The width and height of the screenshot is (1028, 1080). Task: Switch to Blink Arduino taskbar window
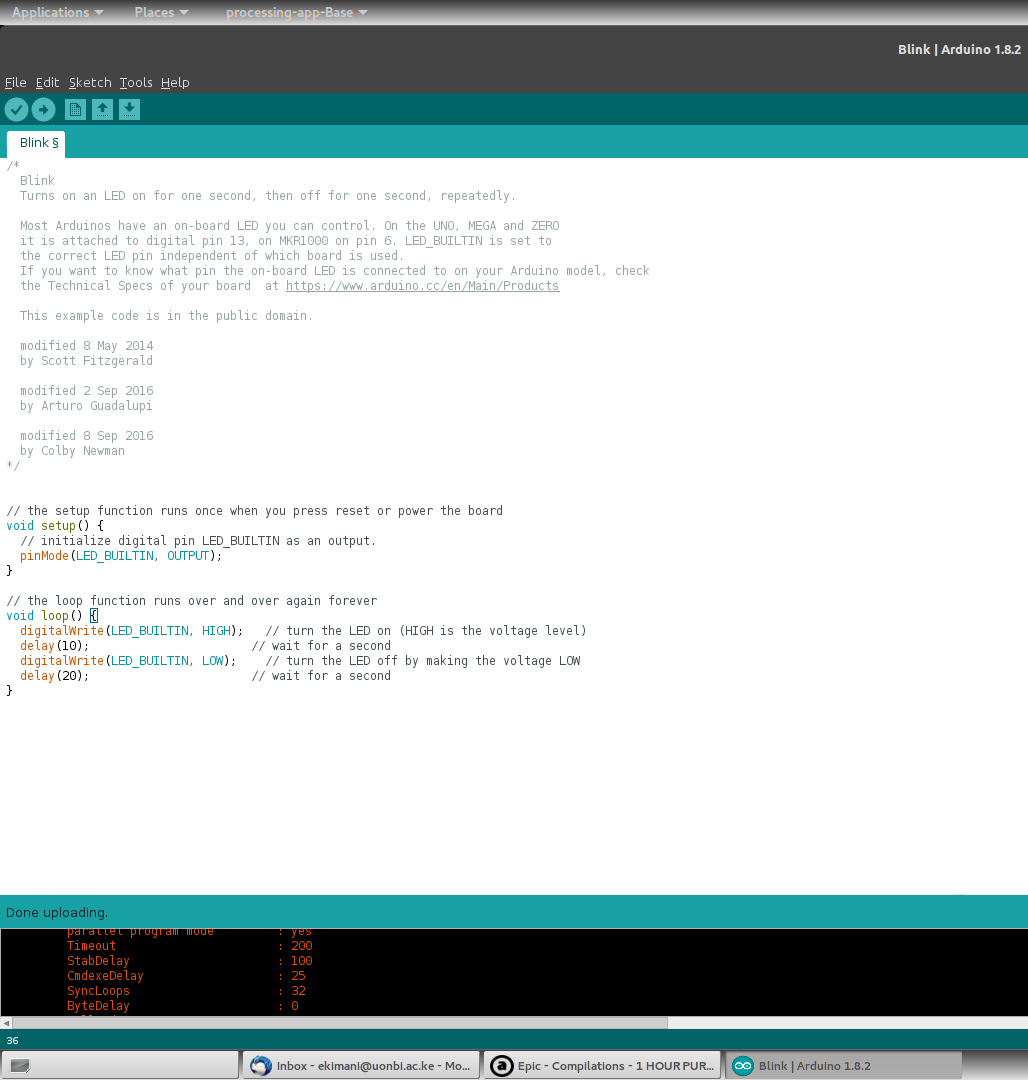(x=843, y=1066)
